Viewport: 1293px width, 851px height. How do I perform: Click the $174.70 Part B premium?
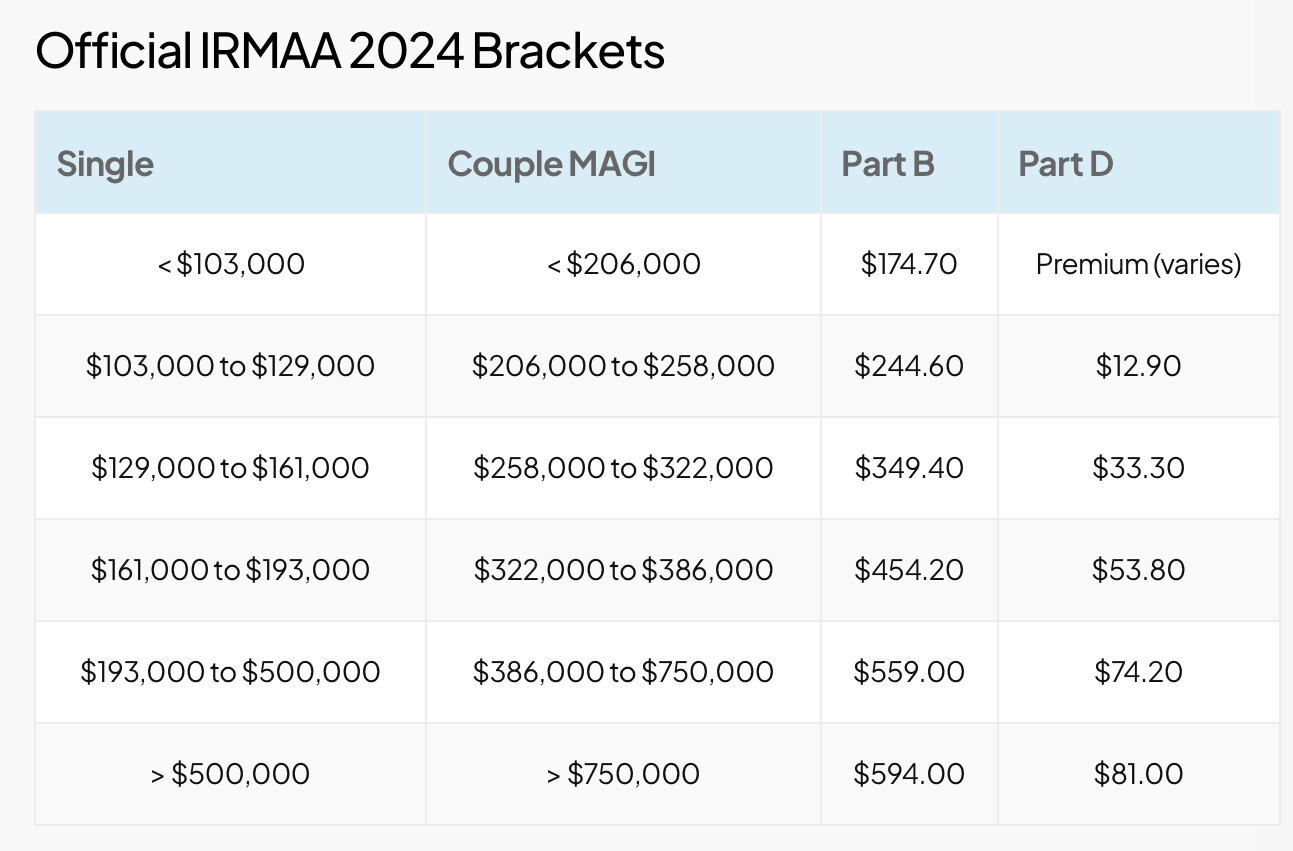(908, 264)
